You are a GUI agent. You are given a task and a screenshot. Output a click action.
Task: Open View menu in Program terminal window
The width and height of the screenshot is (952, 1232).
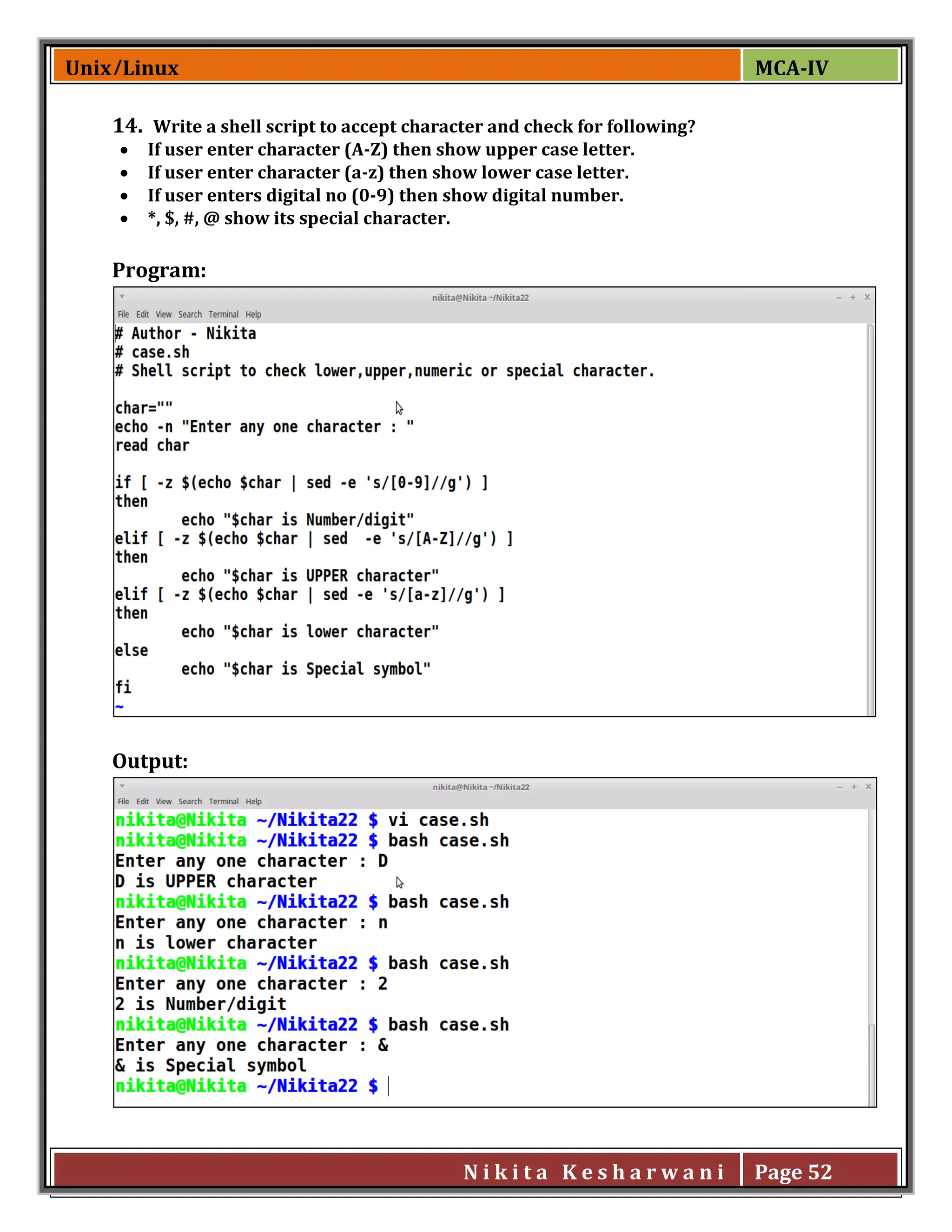click(164, 314)
